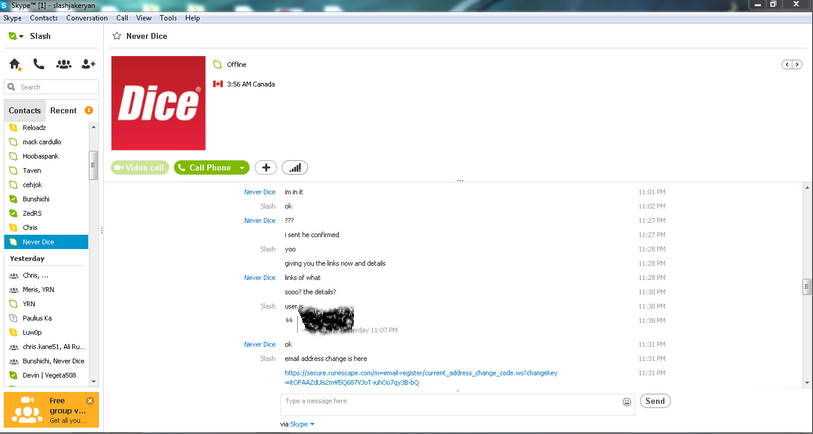Click the sidebar collapse splitter handle
The image size is (813, 434).
point(102,230)
